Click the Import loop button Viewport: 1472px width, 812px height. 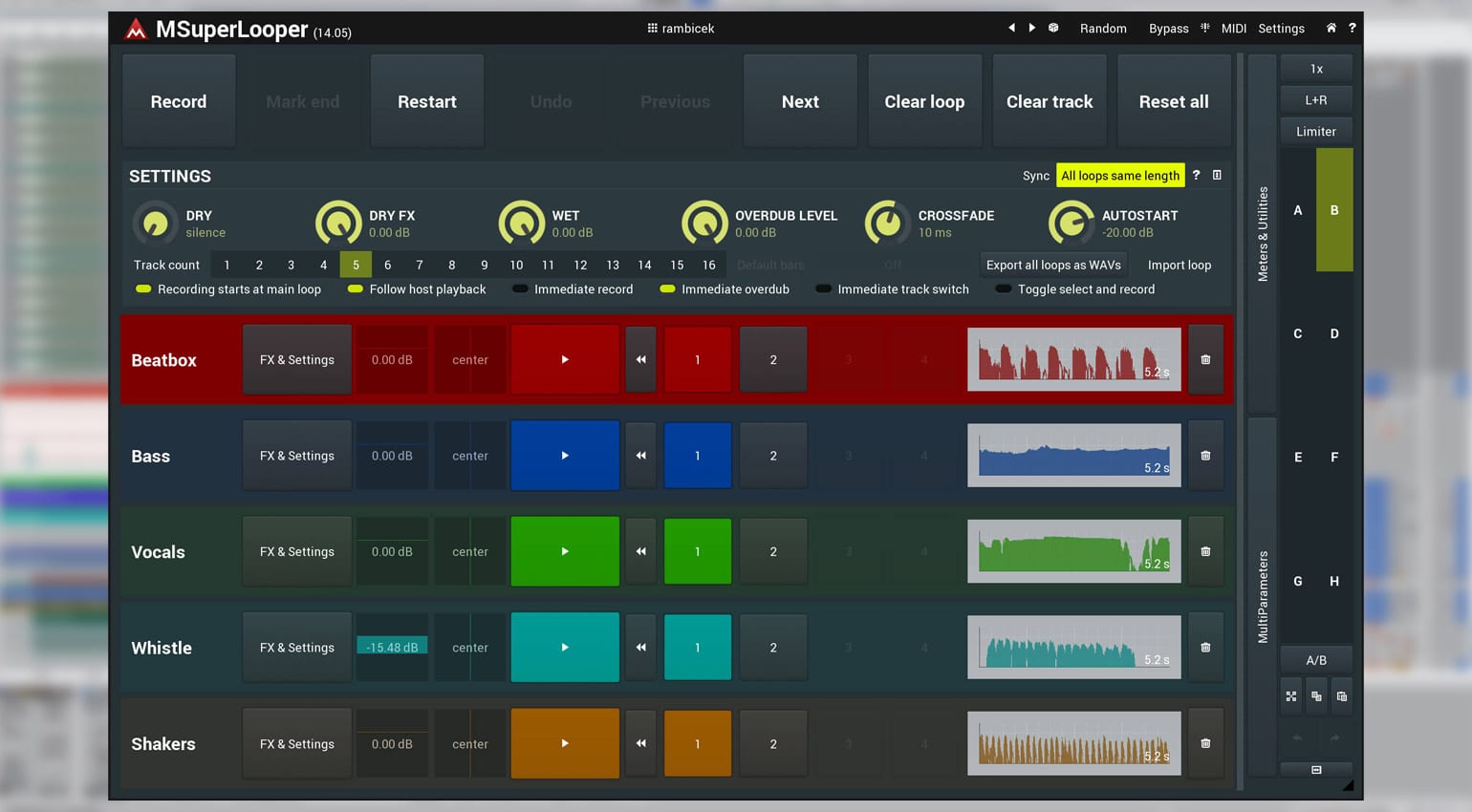tap(1180, 265)
